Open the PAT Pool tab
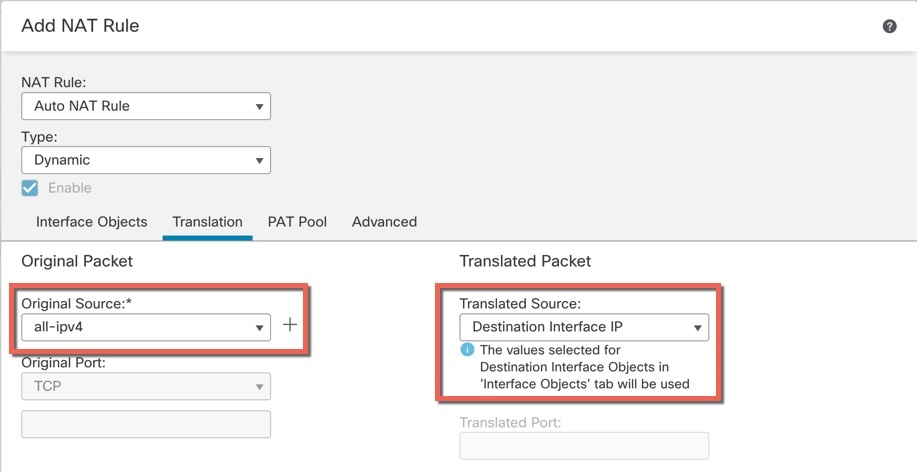This screenshot has height=472, width=917. (297, 222)
